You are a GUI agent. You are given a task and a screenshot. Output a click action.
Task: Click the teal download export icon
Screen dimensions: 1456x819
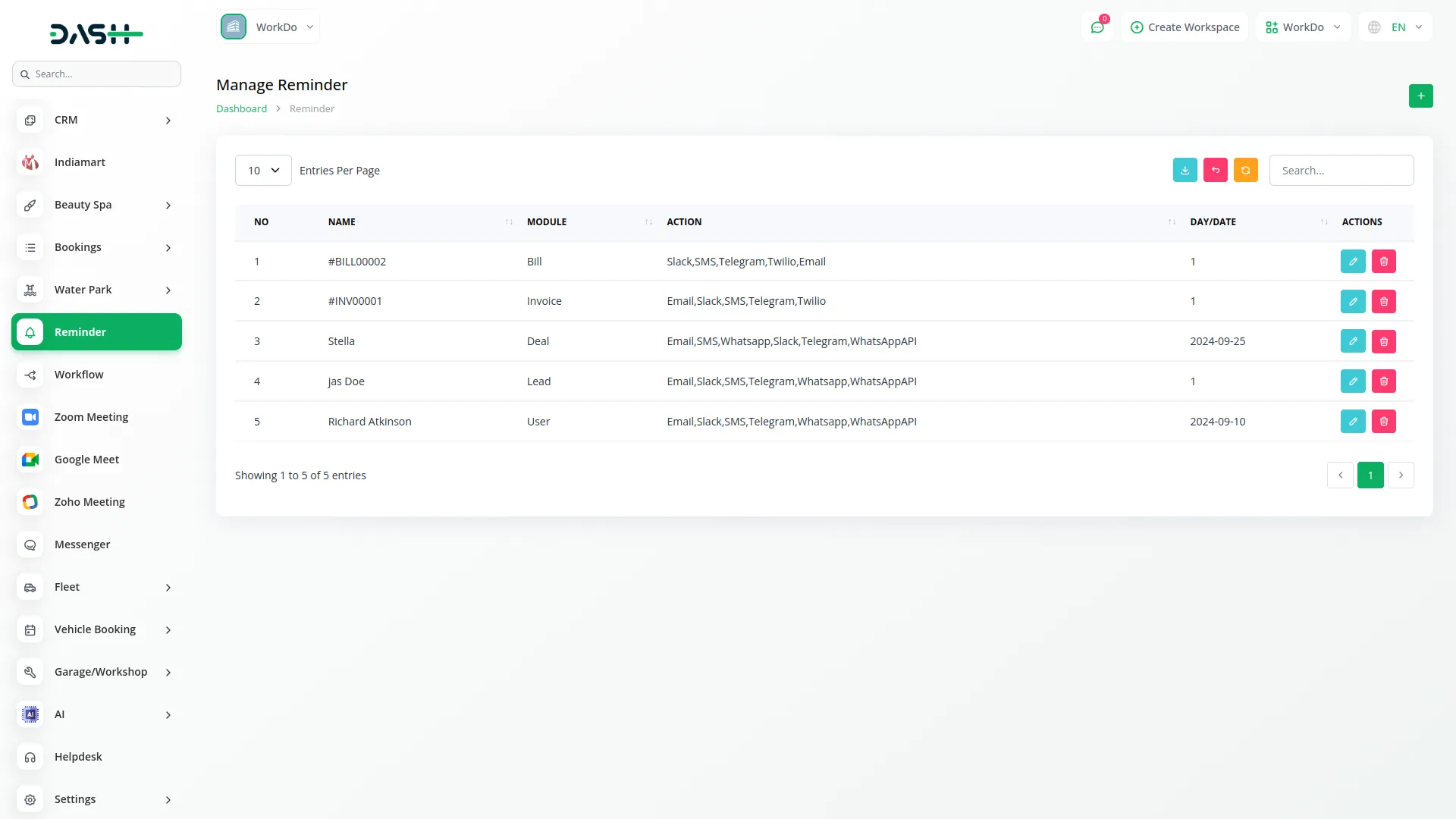click(1185, 171)
